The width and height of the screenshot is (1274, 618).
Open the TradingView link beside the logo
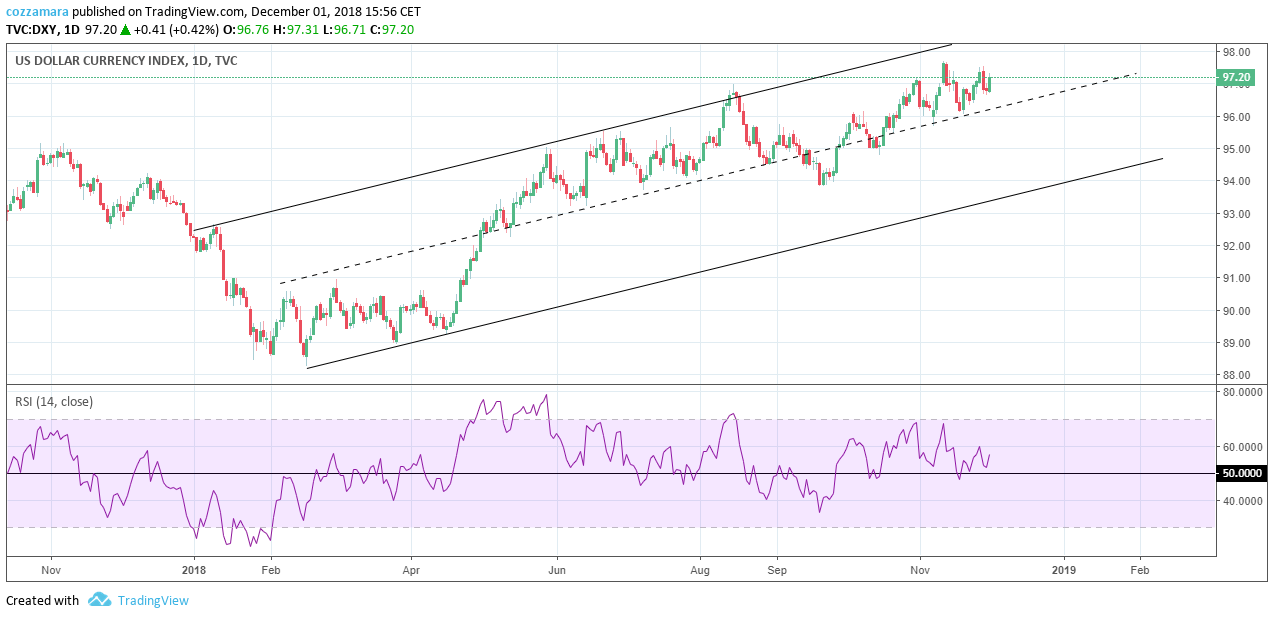(x=153, y=601)
